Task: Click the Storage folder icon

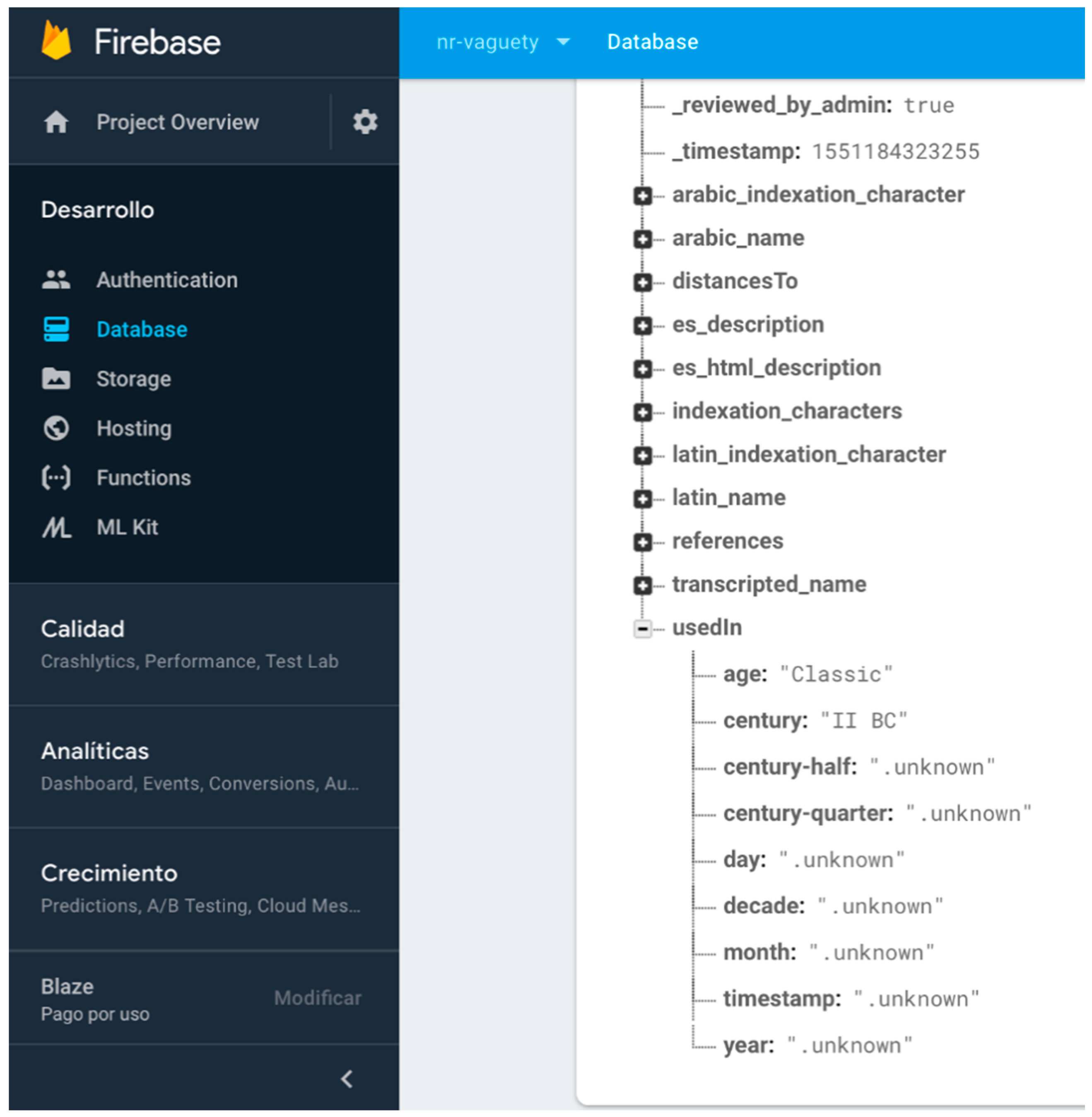Action: coord(56,378)
